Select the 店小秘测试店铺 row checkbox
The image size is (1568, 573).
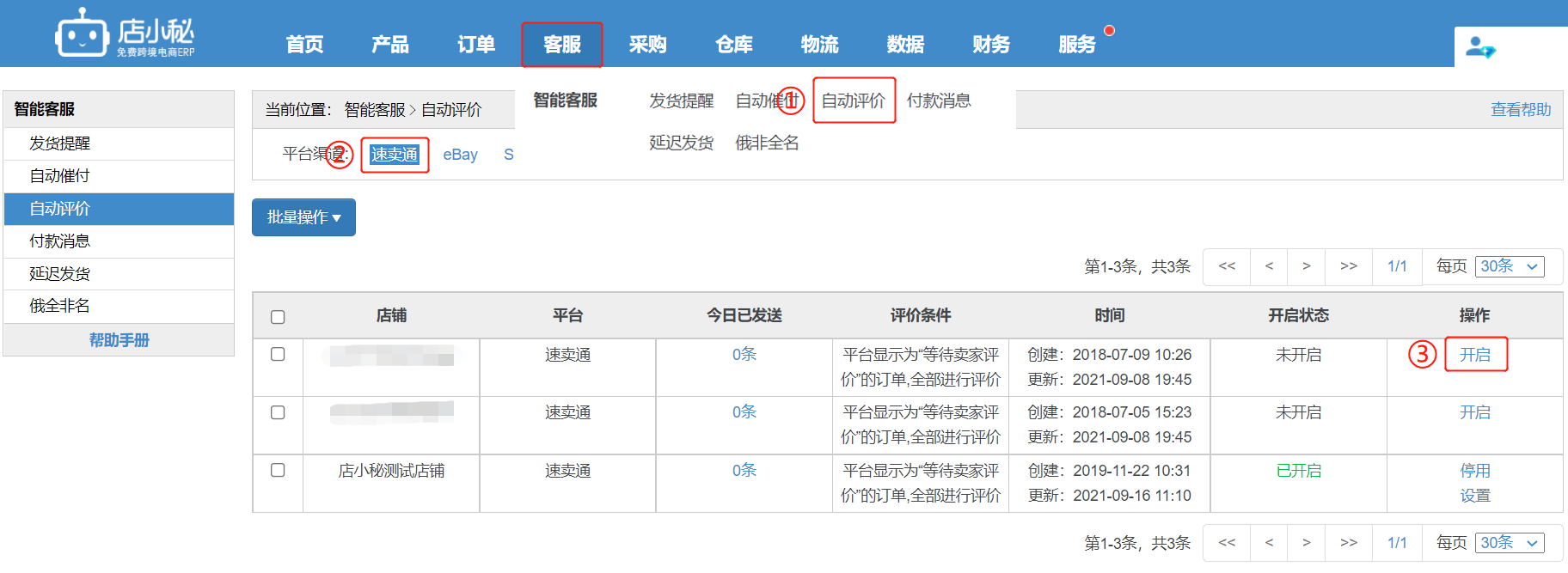click(x=278, y=470)
